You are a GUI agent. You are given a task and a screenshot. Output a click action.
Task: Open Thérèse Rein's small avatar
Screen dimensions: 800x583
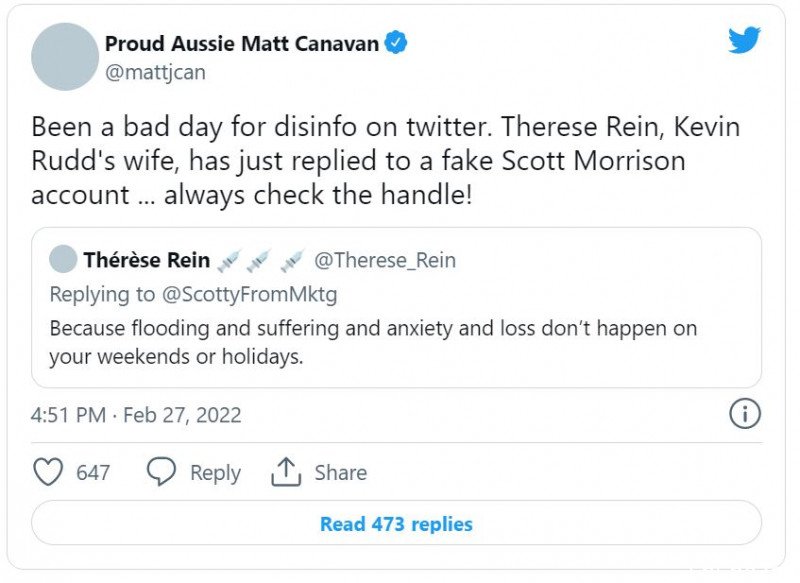pos(63,259)
